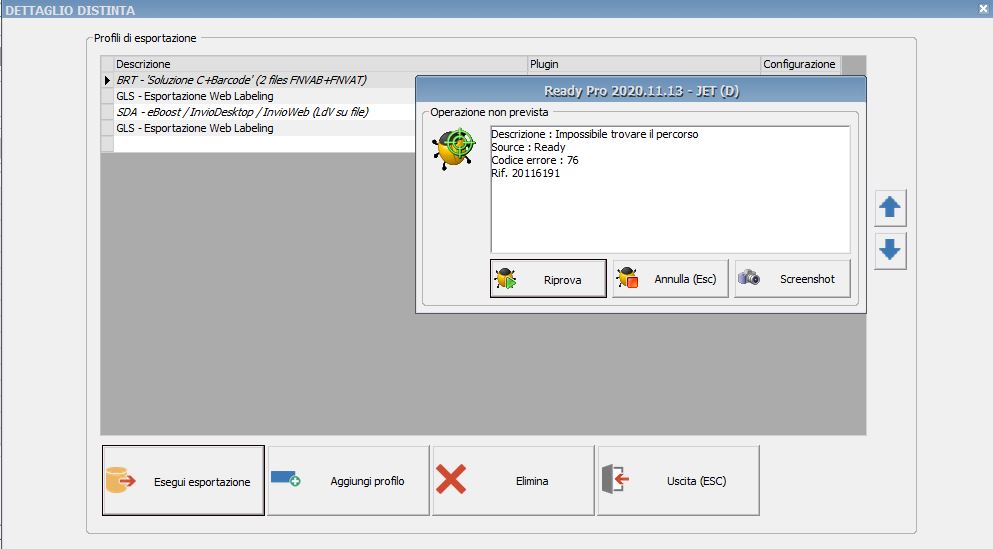The width and height of the screenshot is (993, 549).
Task: Click the Ready Pro 2020.11.13 title bar
Action: pyautogui.click(x=641, y=91)
